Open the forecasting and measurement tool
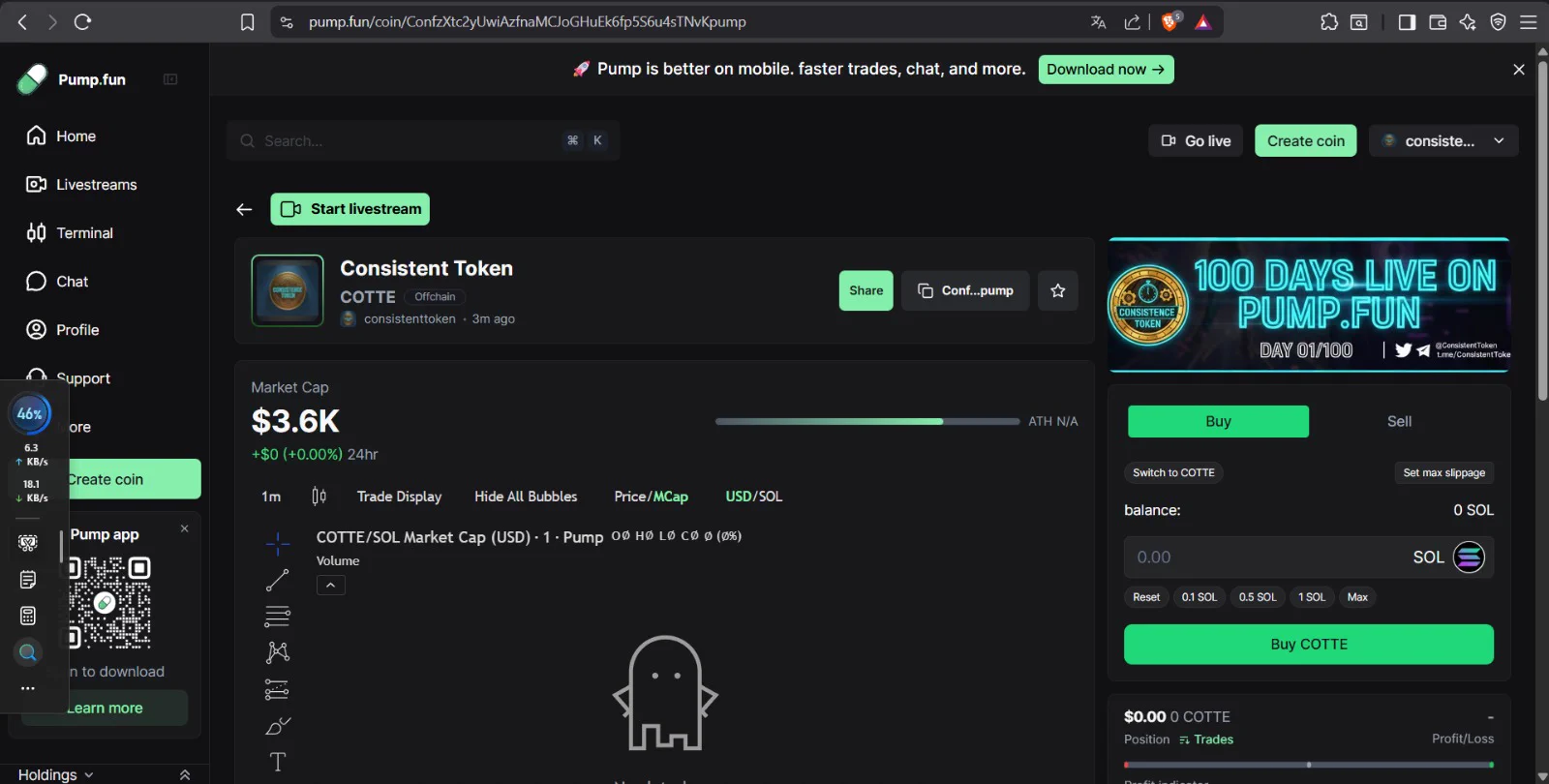 (278, 689)
